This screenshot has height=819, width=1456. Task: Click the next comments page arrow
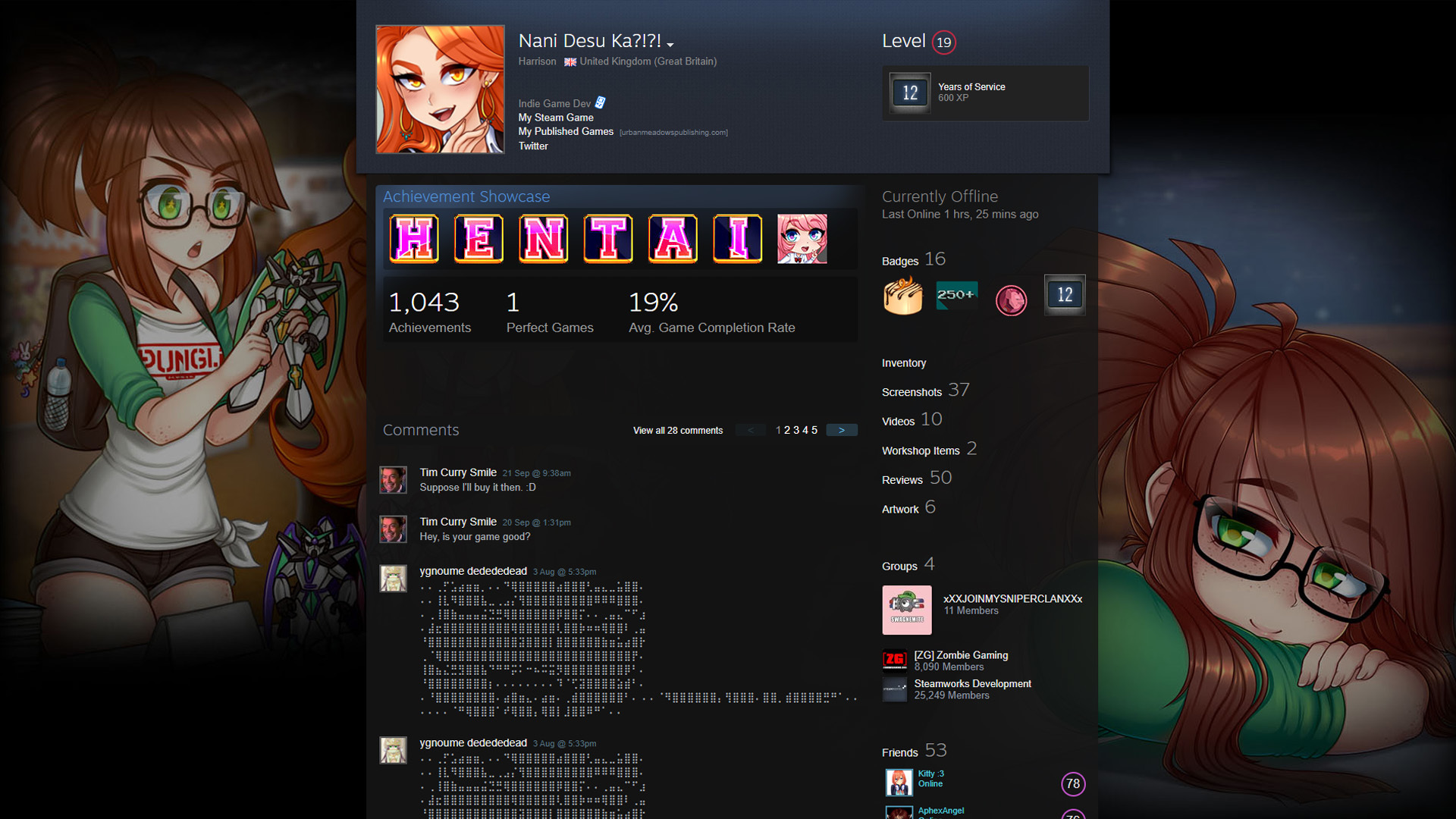click(x=841, y=430)
